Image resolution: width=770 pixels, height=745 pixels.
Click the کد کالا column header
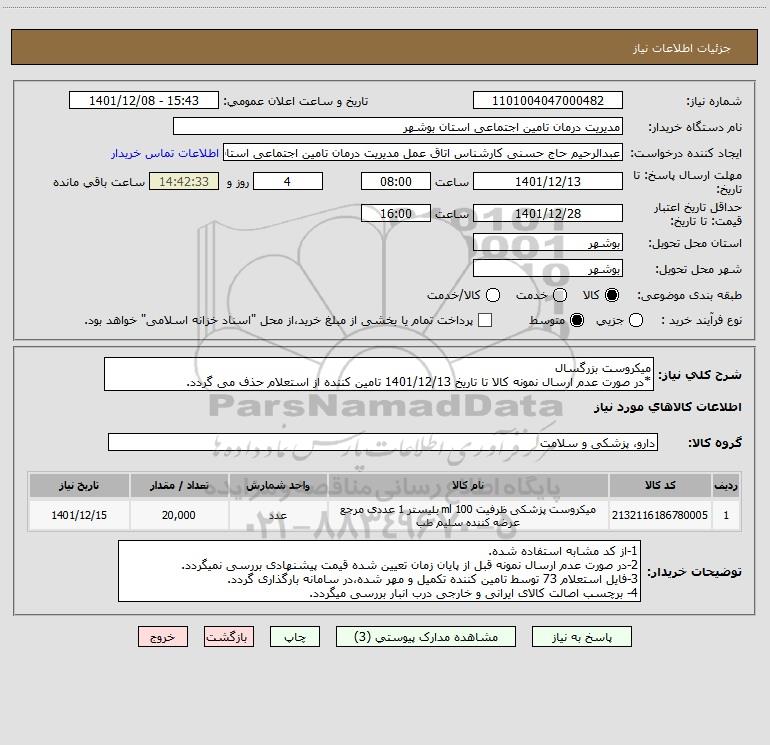click(660, 485)
